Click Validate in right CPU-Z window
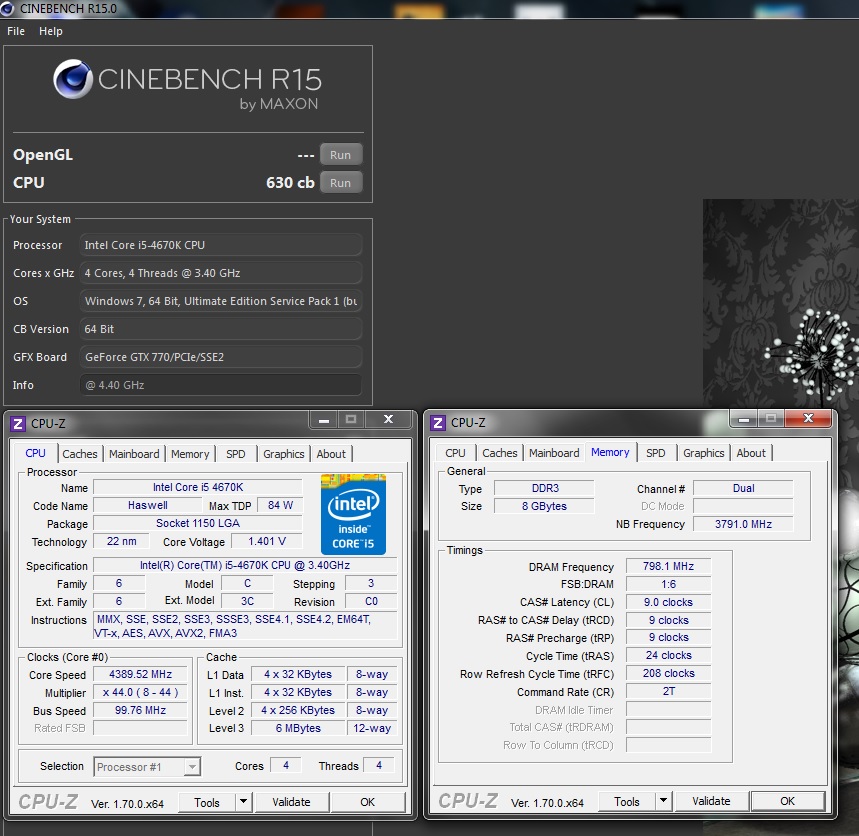This screenshot has height=836, width=859. tap(711, 801)
